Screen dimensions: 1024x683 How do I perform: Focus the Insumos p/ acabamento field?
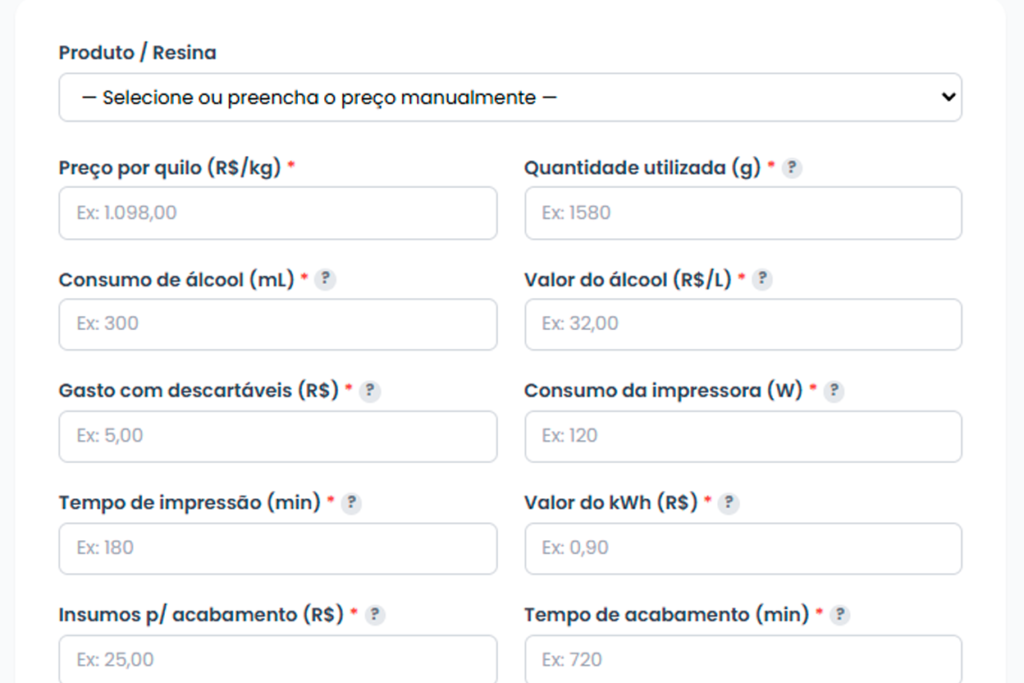278,660
